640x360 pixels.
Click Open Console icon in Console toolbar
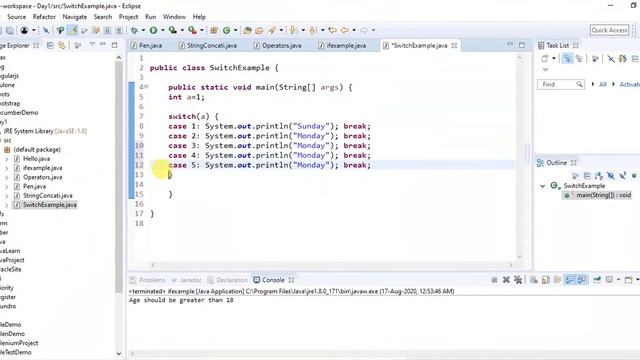click(x=628, y=280)
